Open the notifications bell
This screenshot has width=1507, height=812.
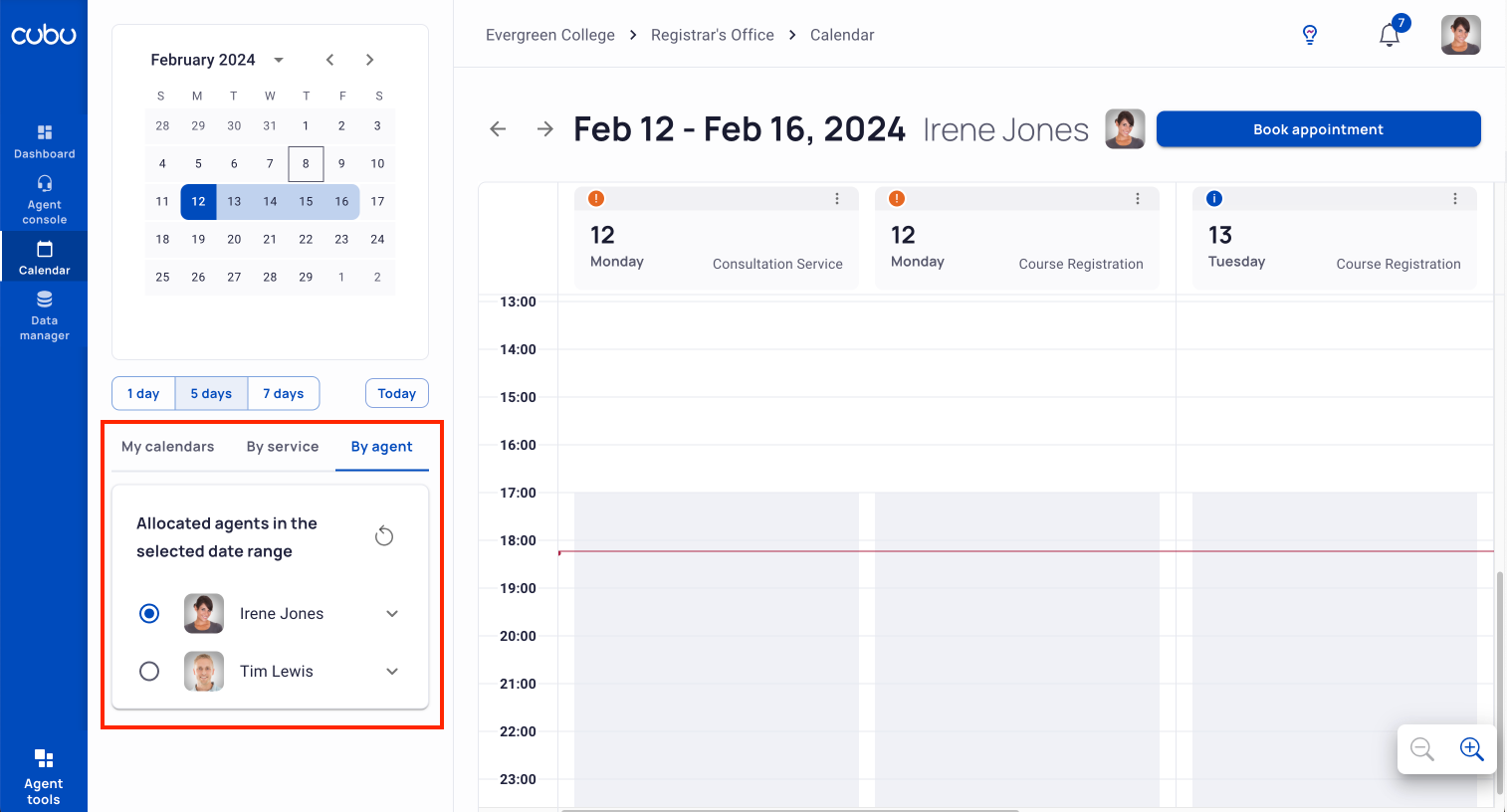tap(1390, 36)
